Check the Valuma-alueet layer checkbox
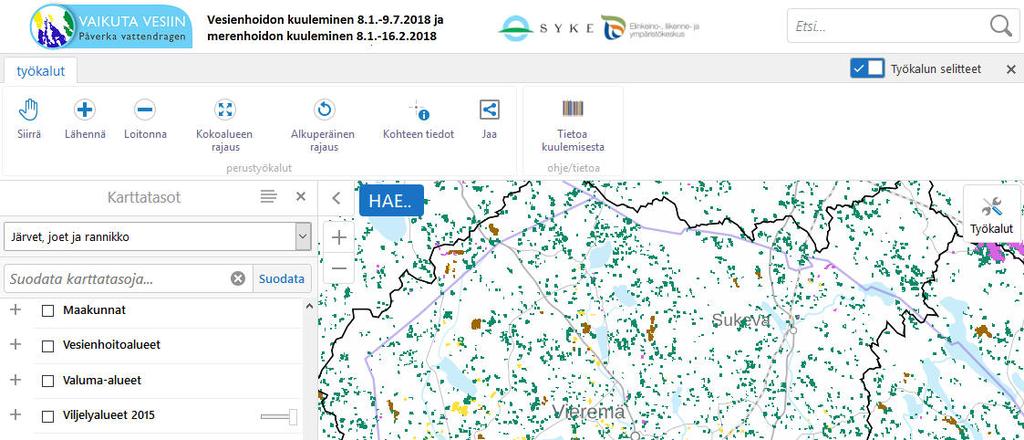Image resolution: width=1024 pixels, height=440 pixels. point(48,381)
